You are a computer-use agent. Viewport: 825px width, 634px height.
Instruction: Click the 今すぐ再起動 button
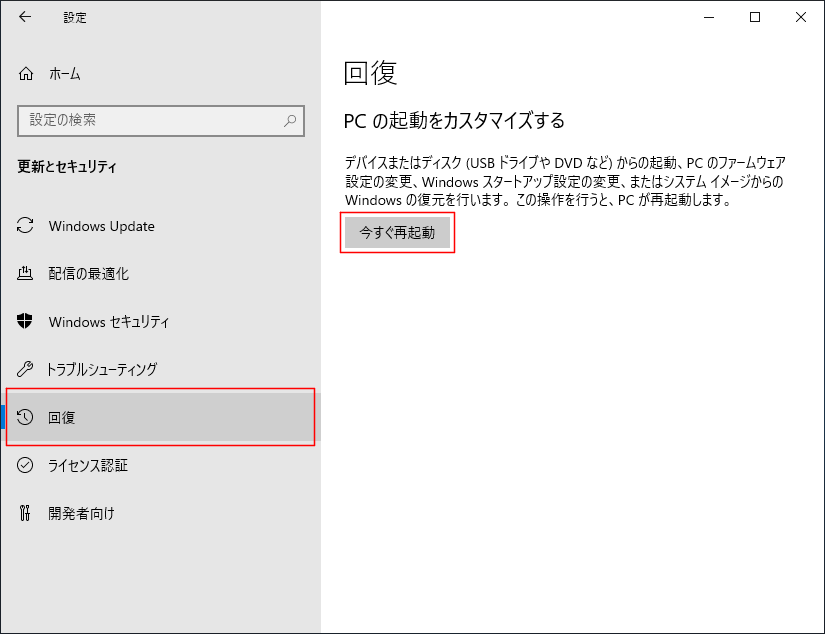pyautogui.click(x=397, y=233)
